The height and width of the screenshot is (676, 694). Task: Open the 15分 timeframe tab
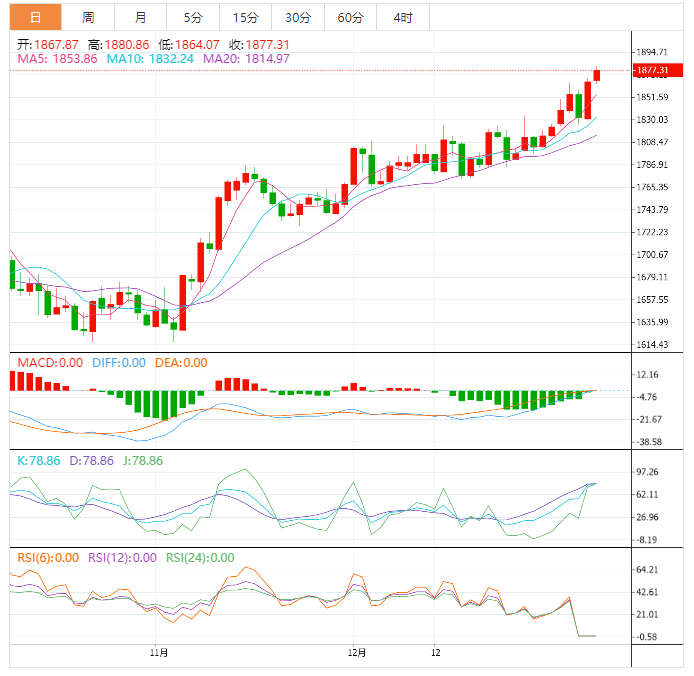click(x=246, y=17)
